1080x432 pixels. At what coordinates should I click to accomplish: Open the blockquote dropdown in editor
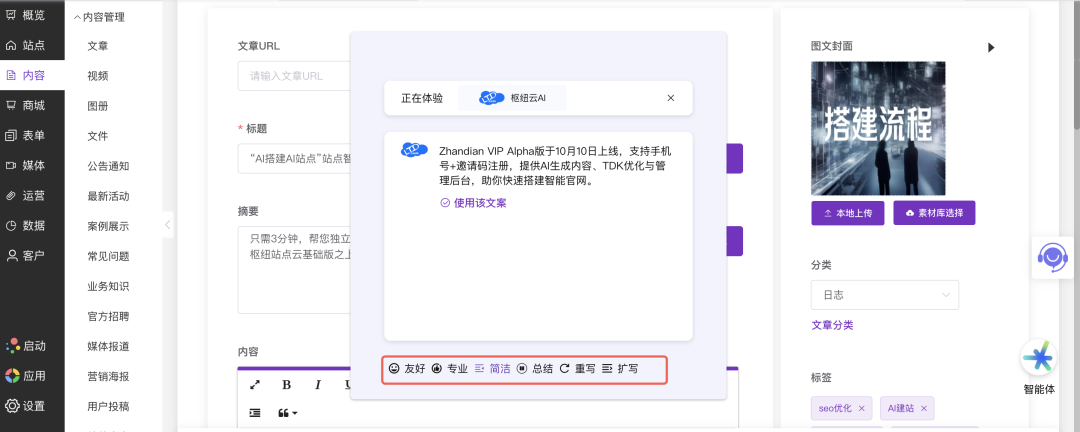pyautogui.click(x=288, y=413)
